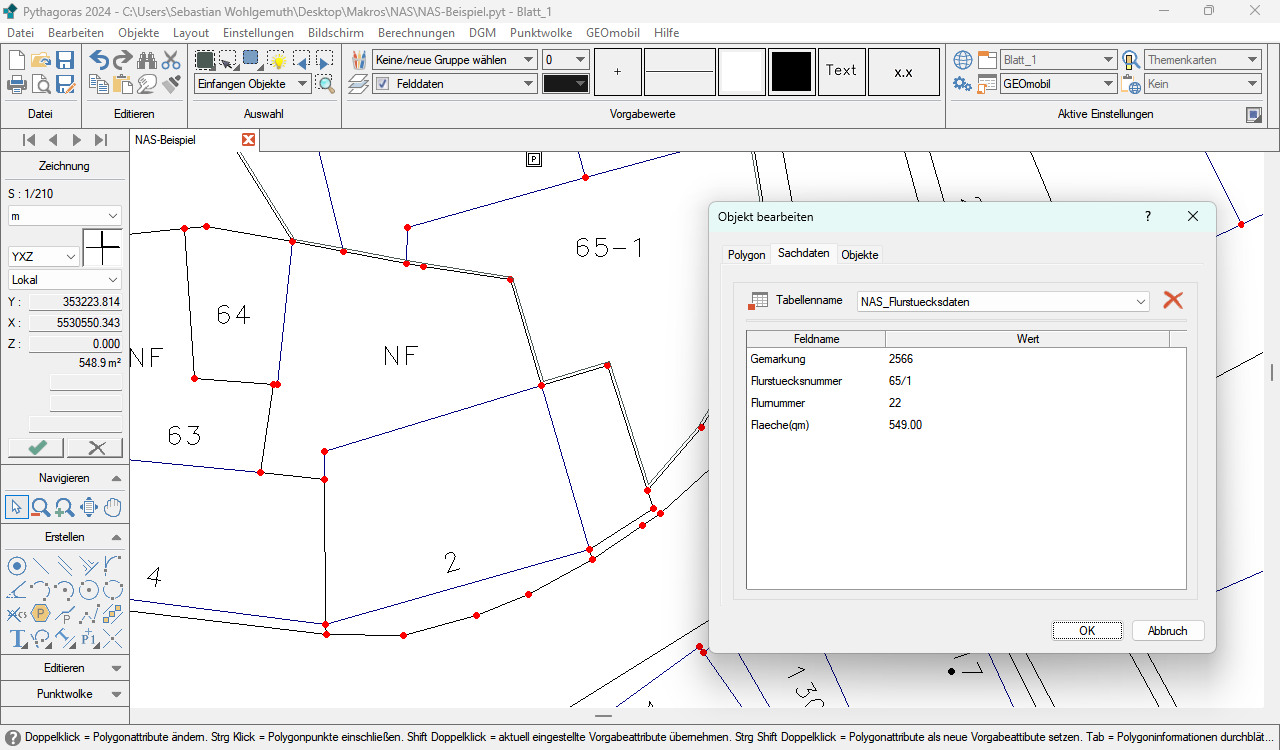1280x750 pixels.
Task: Select the pointer arrow tool in Navigieren
Action: pos(16,508)
